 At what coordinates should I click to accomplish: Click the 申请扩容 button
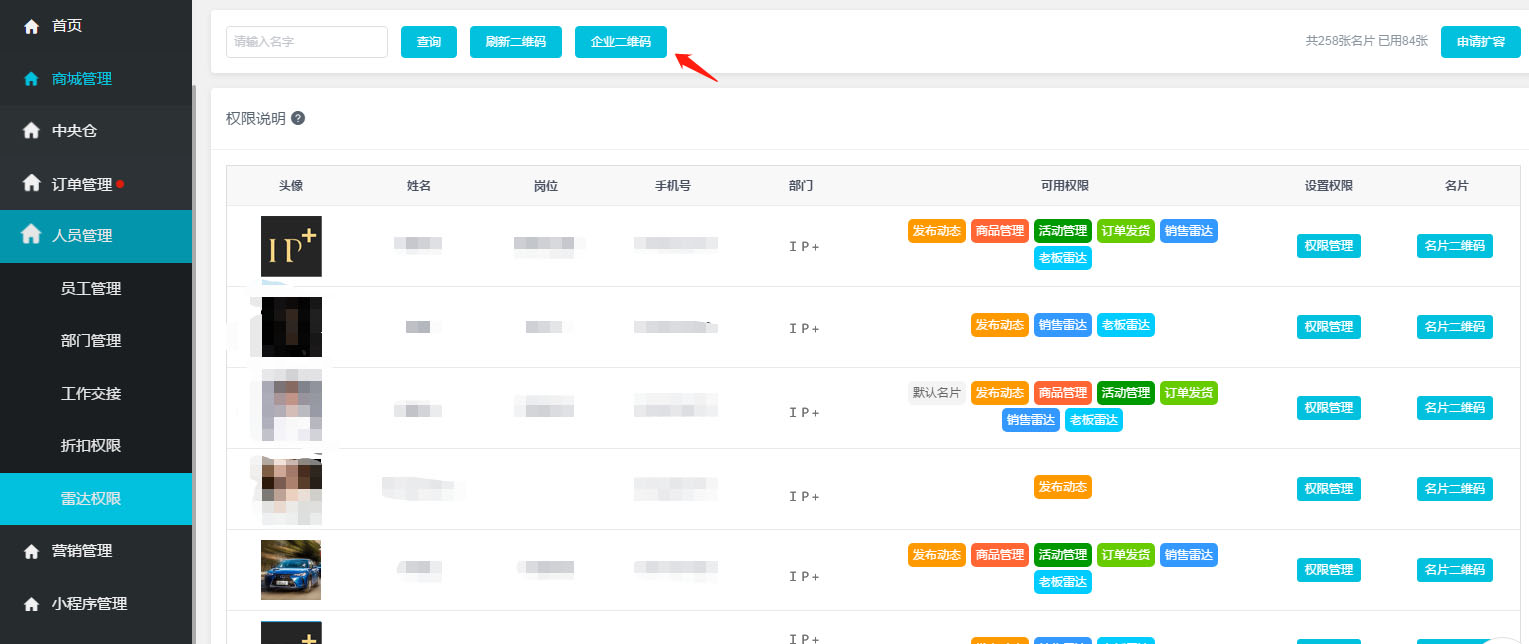1480,42
